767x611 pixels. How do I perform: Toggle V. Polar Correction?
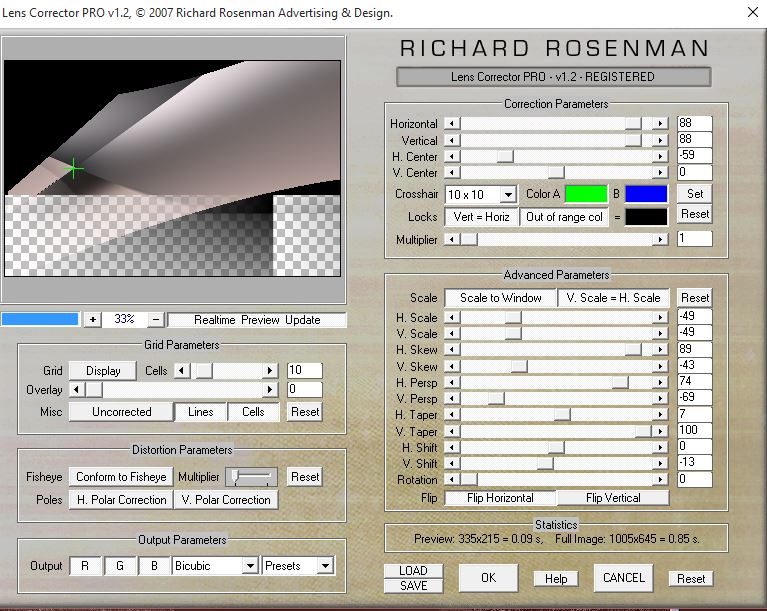click(226, 500)
